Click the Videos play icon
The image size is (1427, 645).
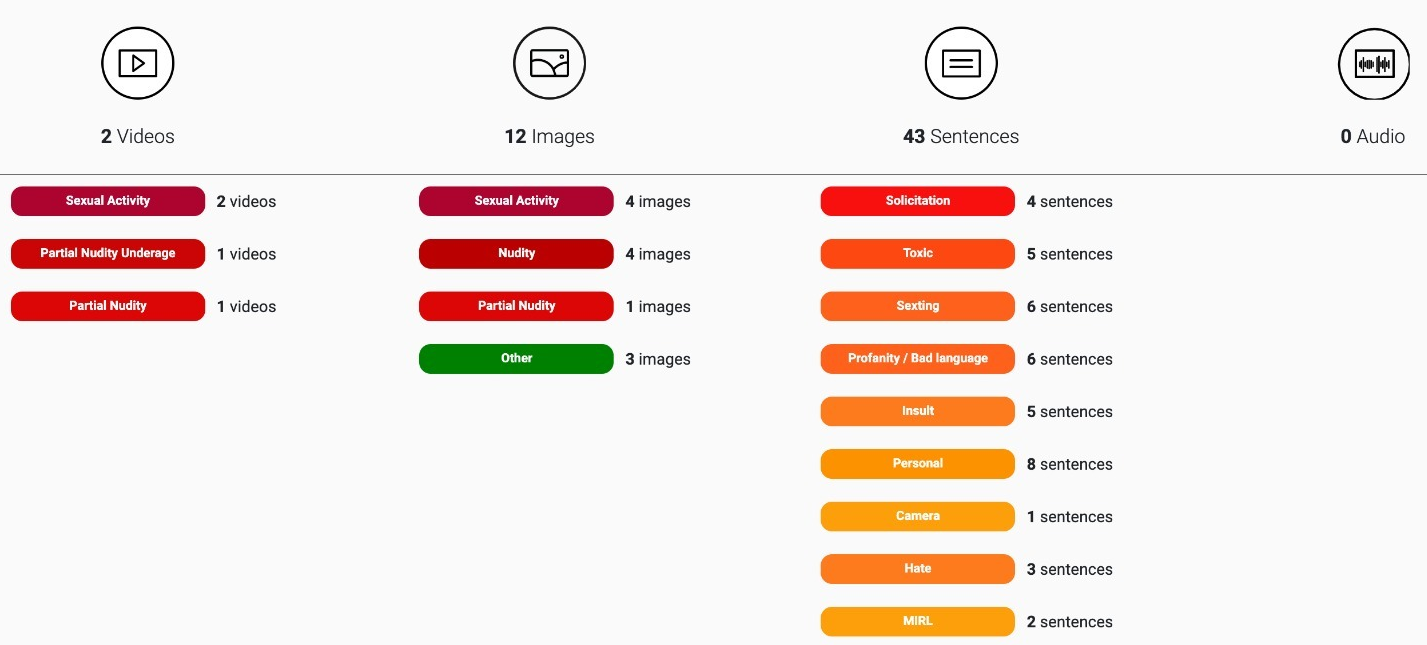(x=138, y=64)
